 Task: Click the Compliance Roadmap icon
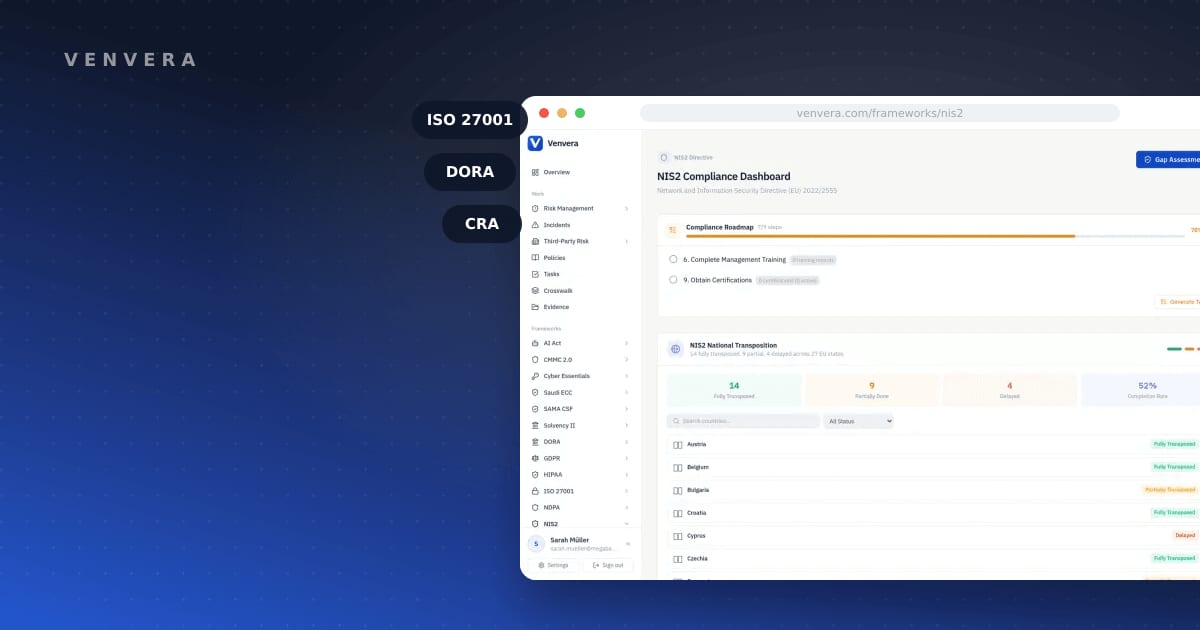(672, 229)
